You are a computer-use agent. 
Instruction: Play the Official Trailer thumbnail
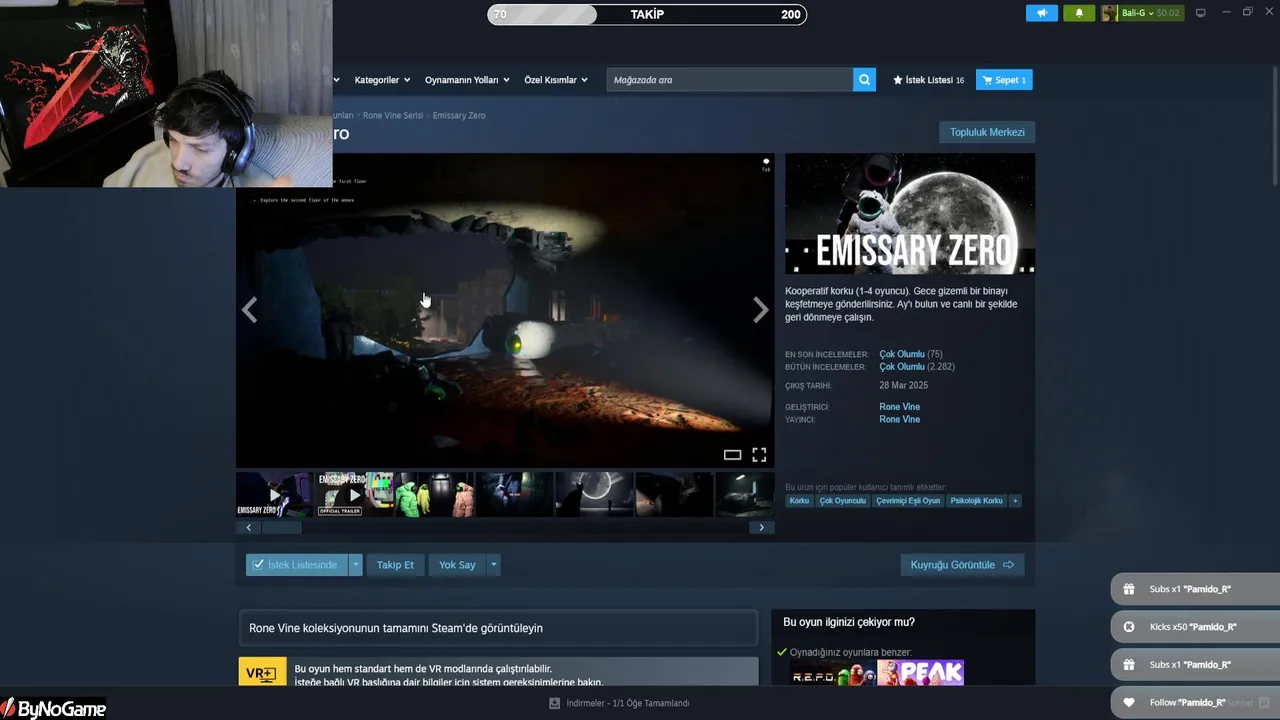(x=354, y=495)
